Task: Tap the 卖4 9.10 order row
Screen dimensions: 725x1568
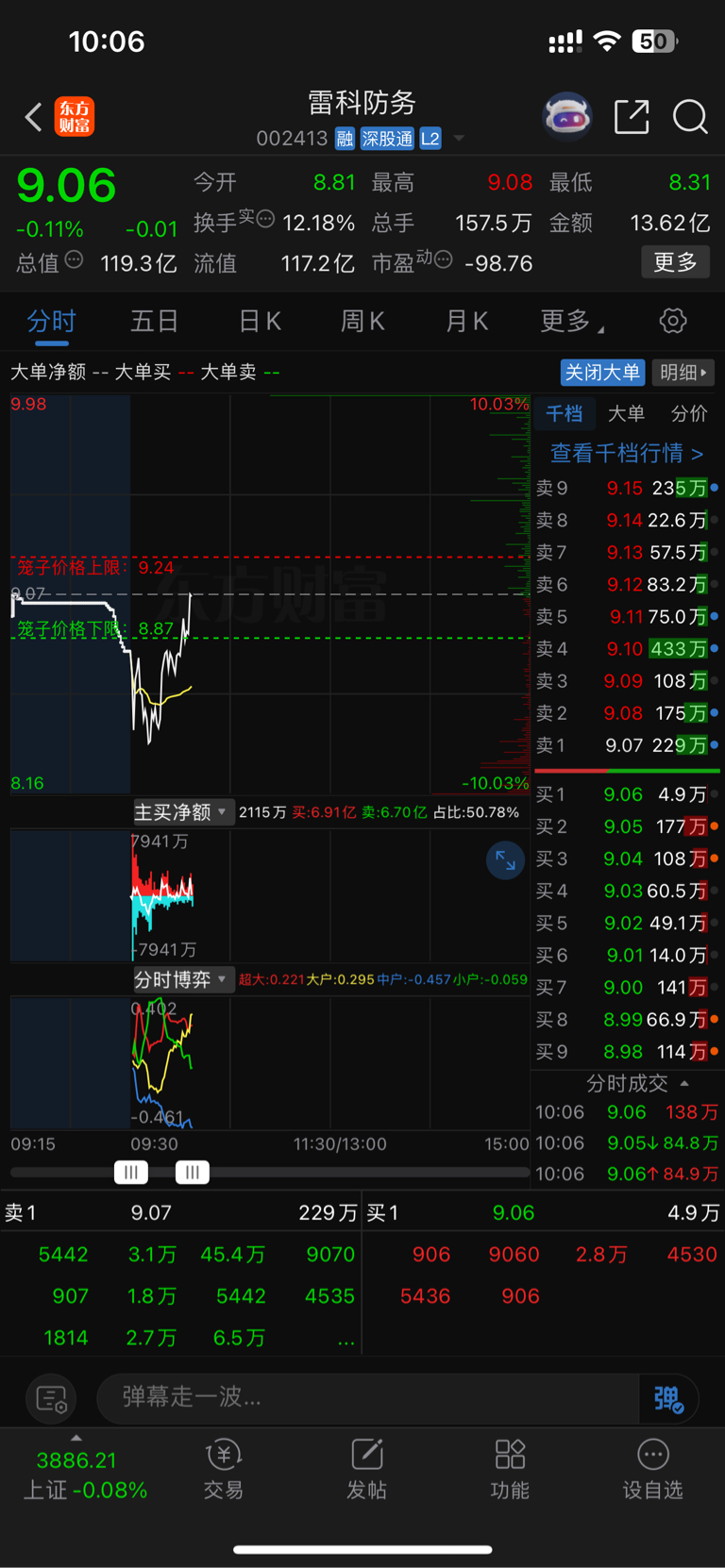Action: coord(627,649)
